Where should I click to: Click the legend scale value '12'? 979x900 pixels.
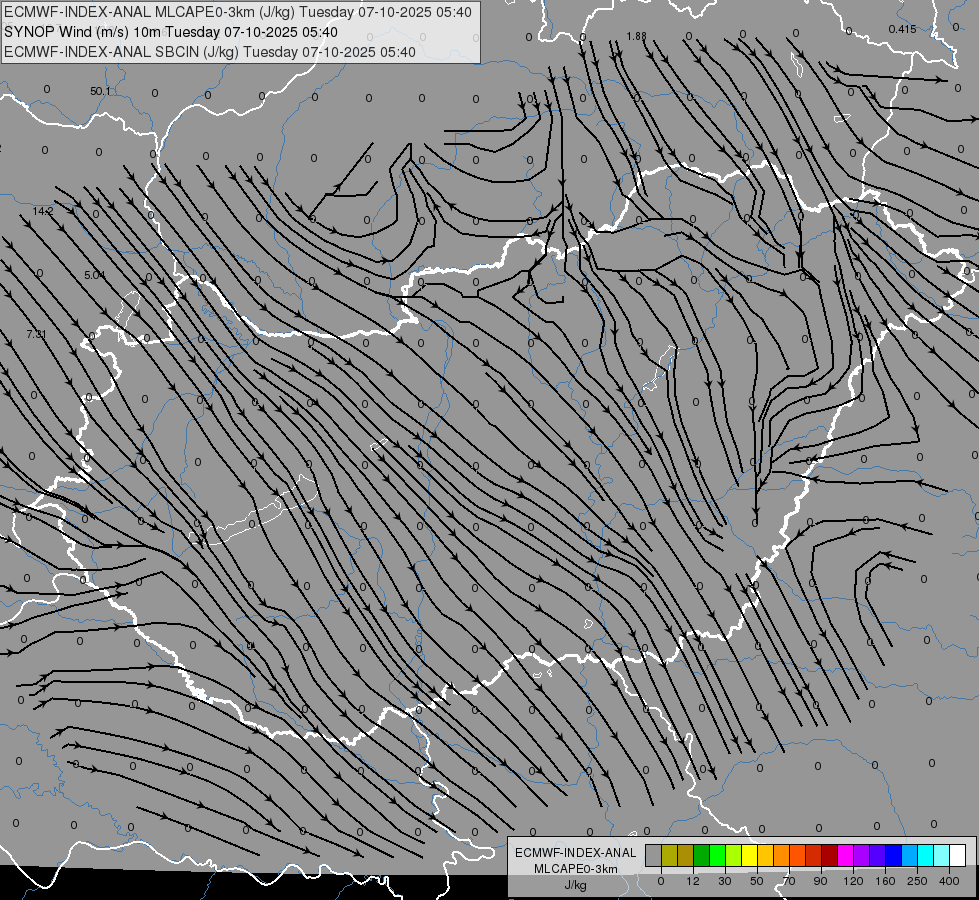(693, 881)
